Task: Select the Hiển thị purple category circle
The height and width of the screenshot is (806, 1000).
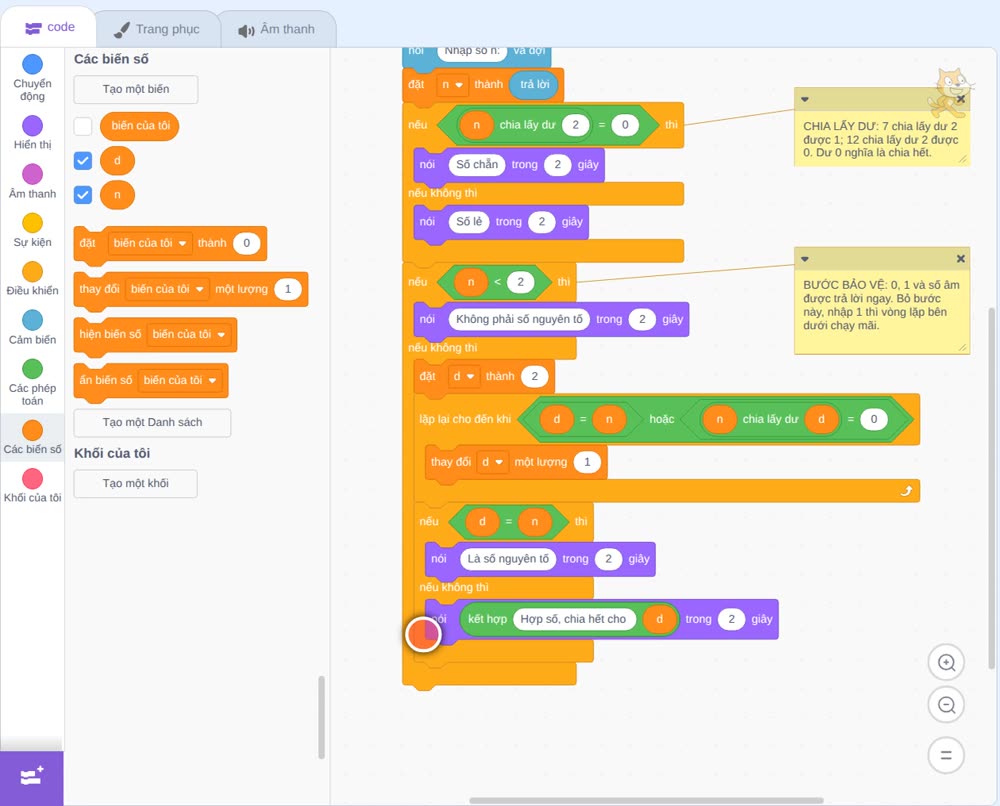Action: (x=33, y=126)
